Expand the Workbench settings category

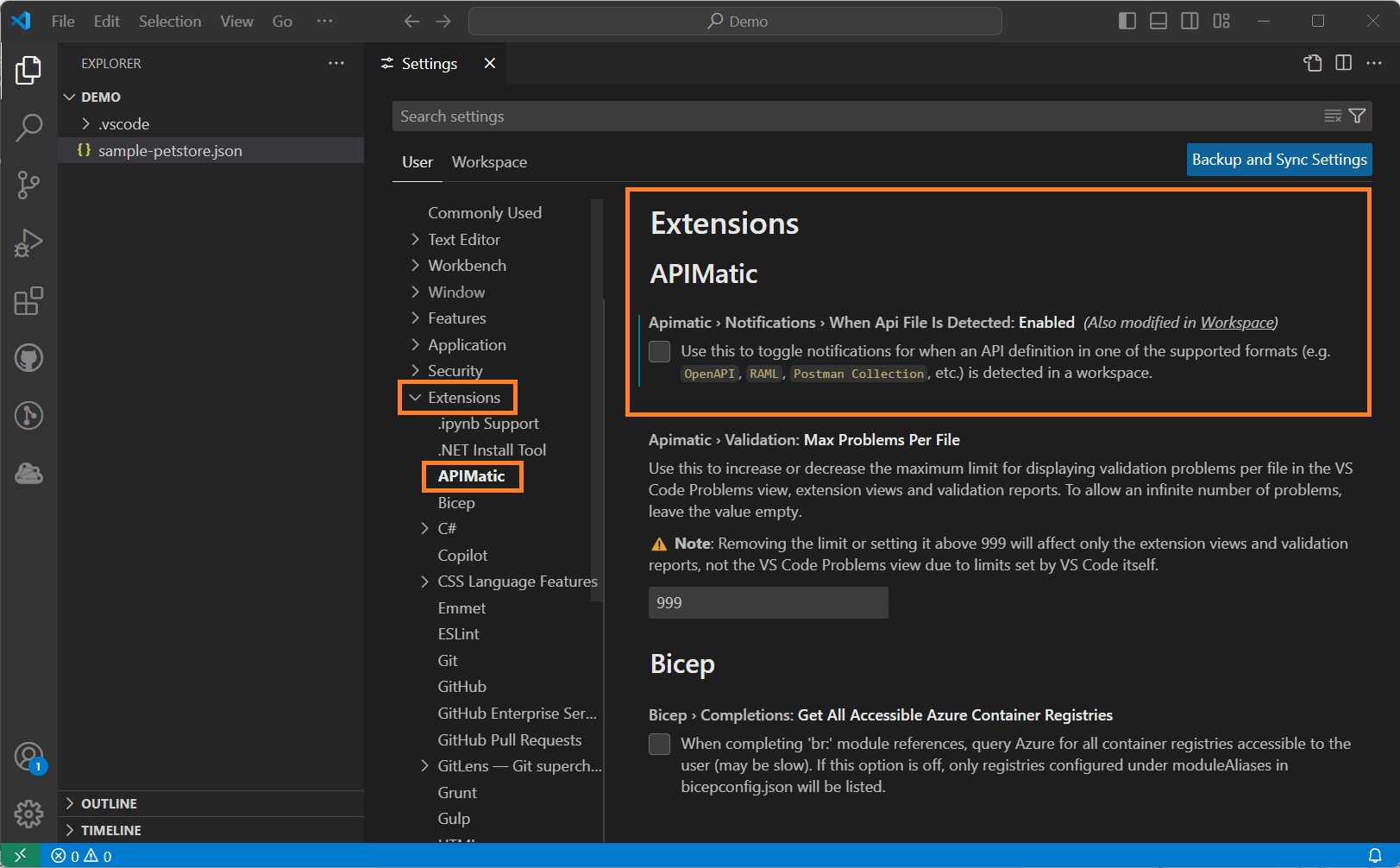click(415, 265)
